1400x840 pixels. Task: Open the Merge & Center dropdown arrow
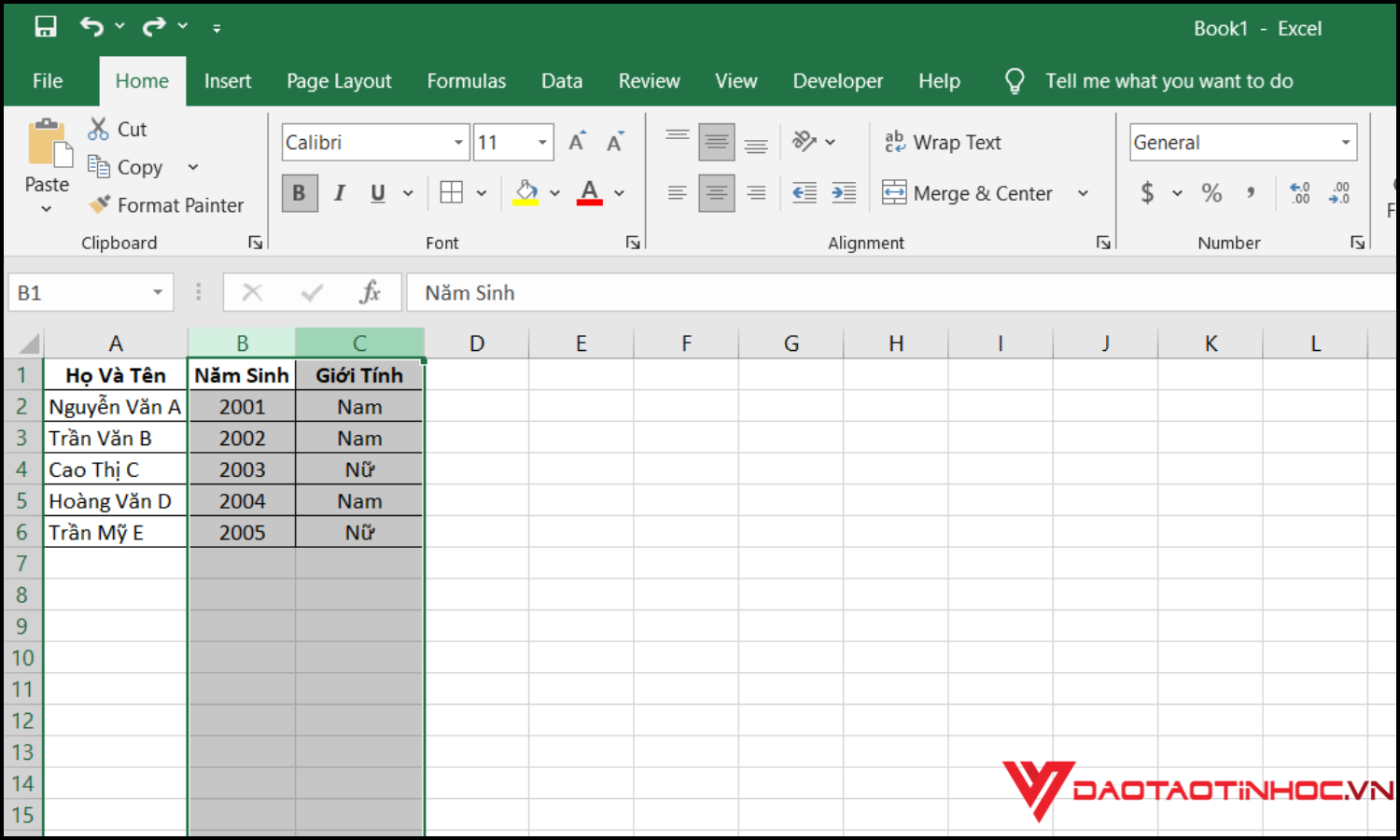[1083, 193]
